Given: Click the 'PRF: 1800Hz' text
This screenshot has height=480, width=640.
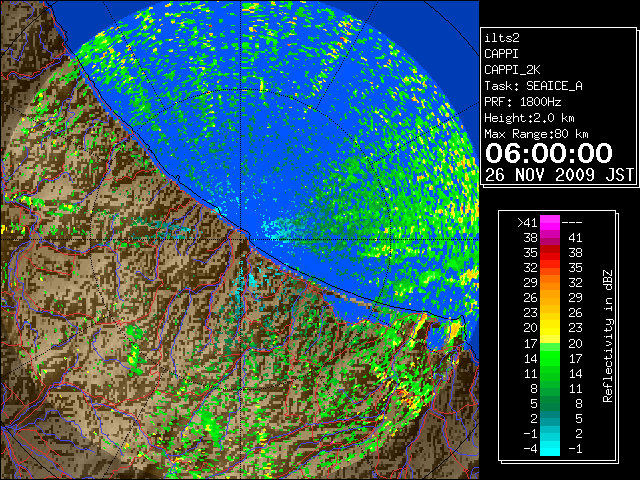Looking at the screenshot, I should click(x=523, y=102).
